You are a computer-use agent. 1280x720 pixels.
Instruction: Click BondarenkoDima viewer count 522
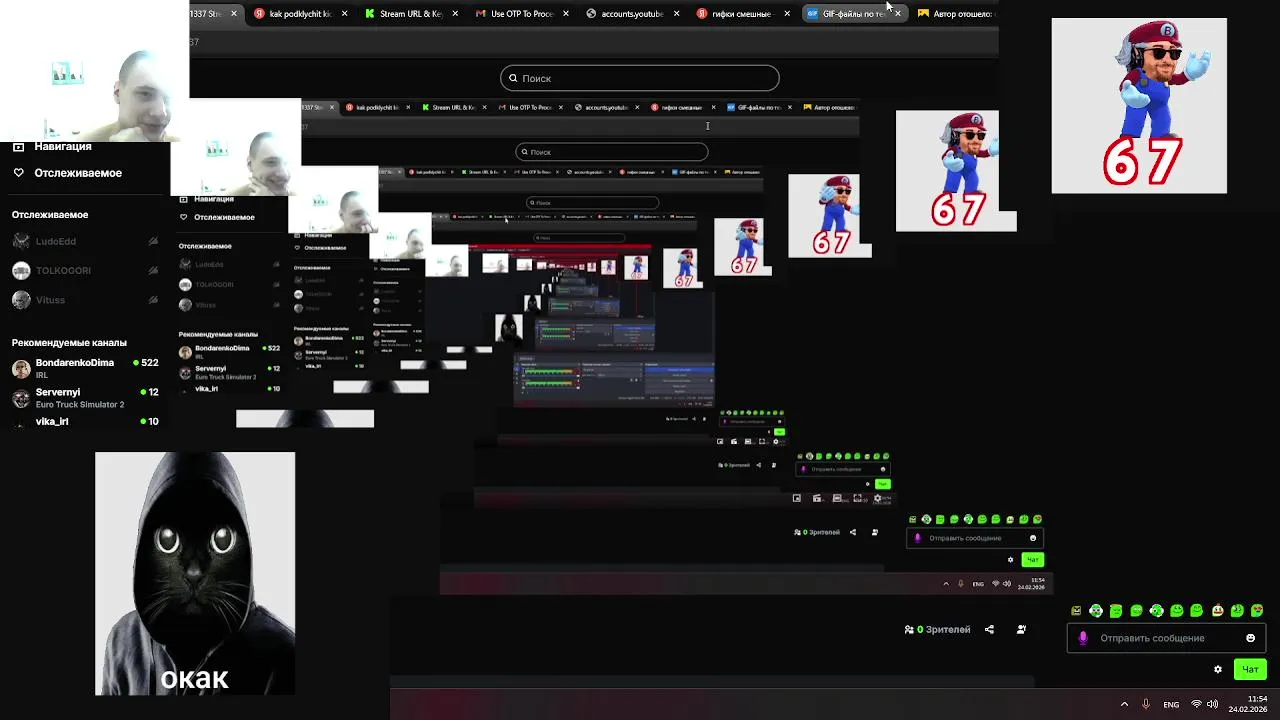tap(145, 363)
